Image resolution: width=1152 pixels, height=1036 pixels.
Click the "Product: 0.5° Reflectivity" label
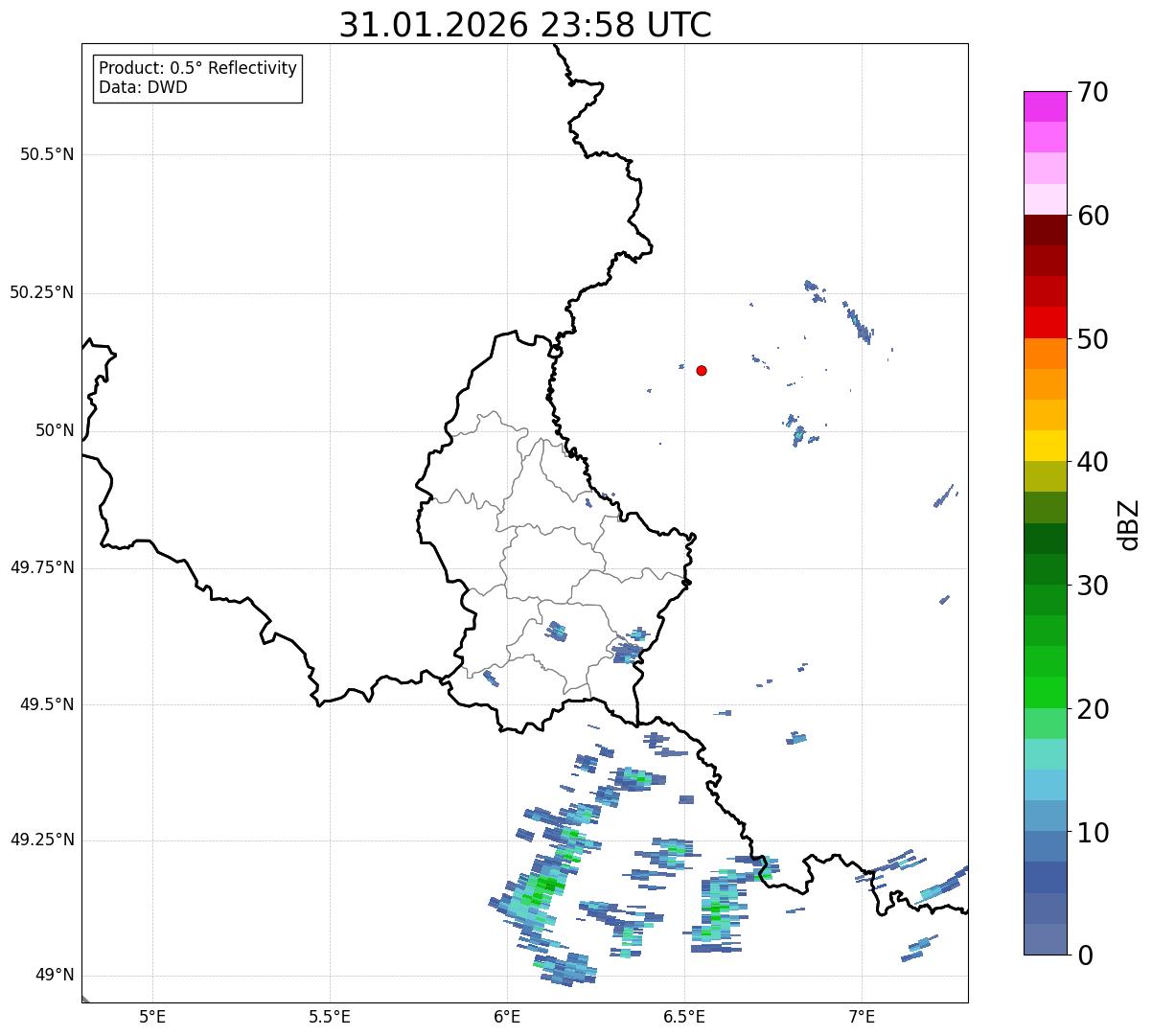[198, 68]
